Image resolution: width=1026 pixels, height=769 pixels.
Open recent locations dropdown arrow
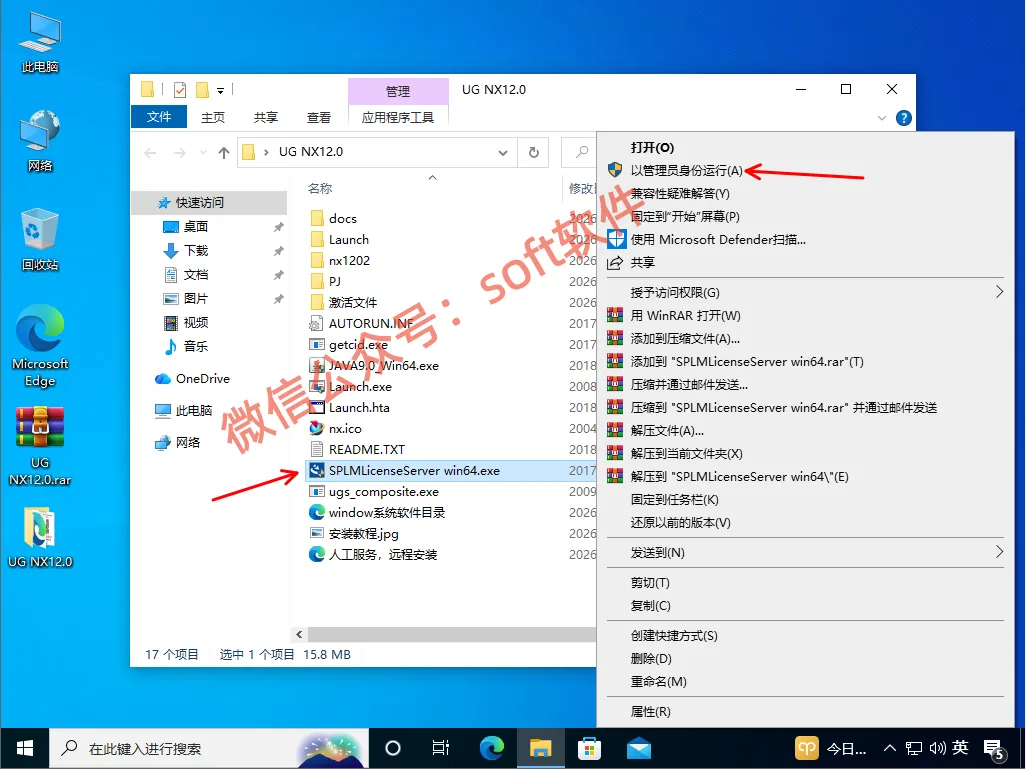tap(203, 152)
